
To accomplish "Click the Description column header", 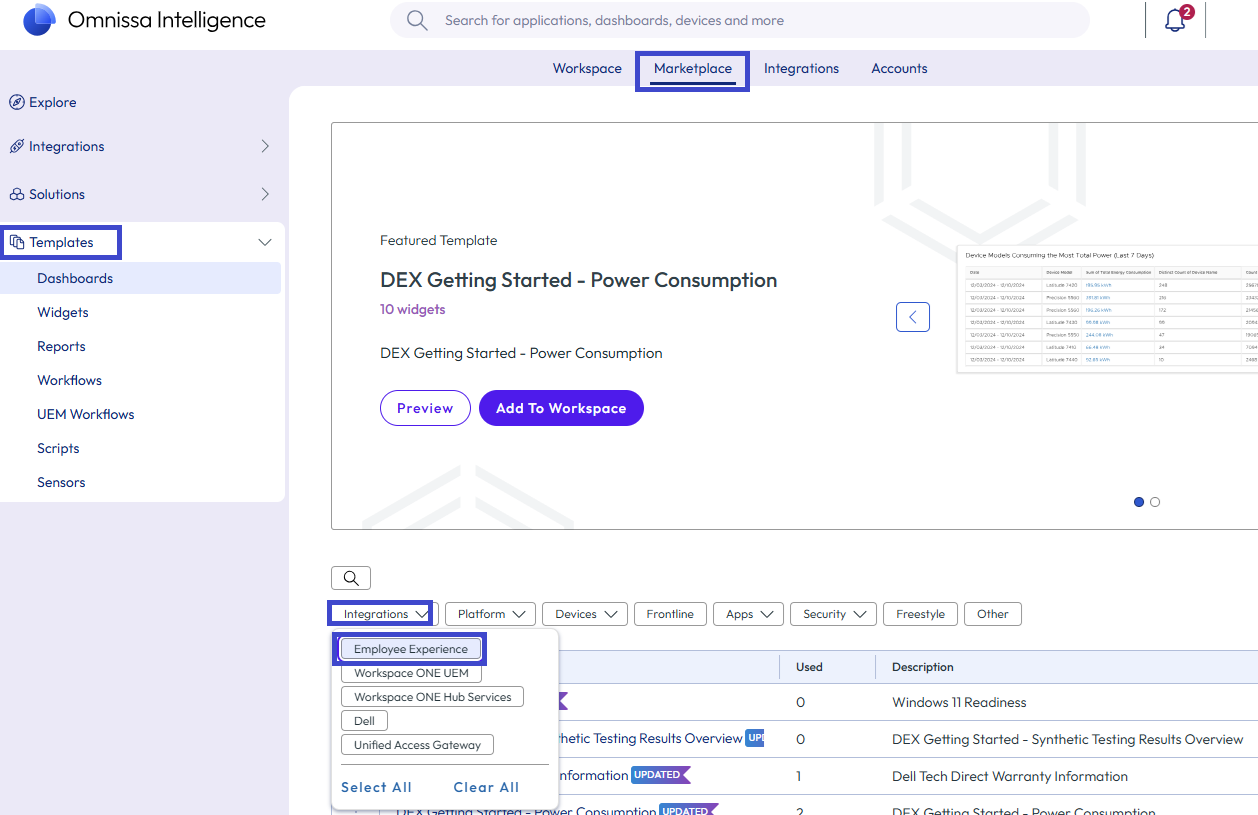I will [x=923, y=666].
